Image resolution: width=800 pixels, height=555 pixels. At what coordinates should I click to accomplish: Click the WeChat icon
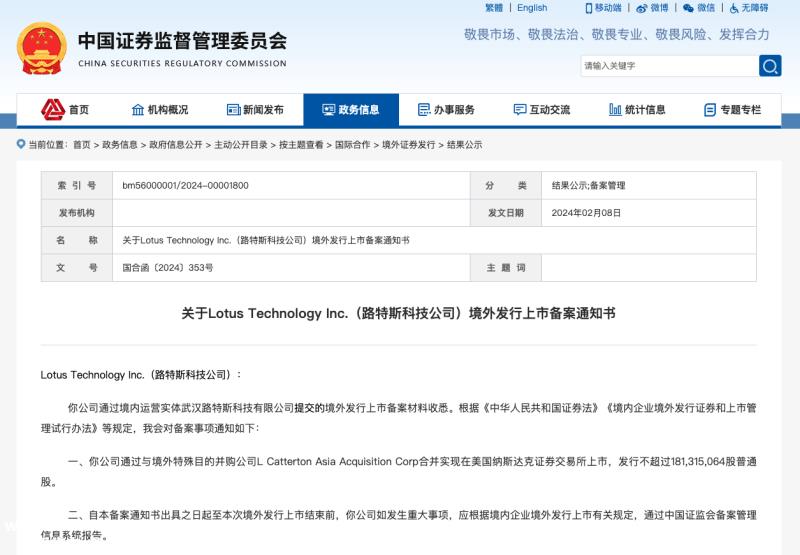(x=688, y=8)
